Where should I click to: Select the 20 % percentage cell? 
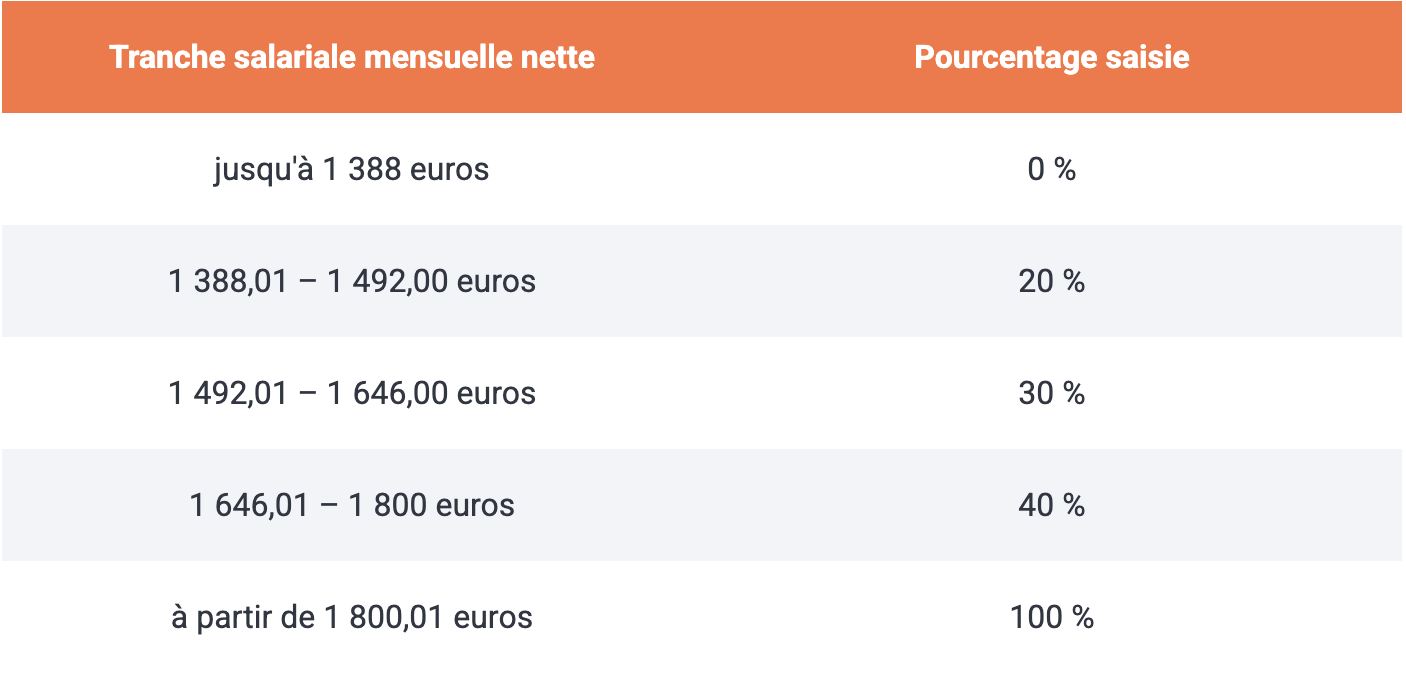(x=1052, y=281)
